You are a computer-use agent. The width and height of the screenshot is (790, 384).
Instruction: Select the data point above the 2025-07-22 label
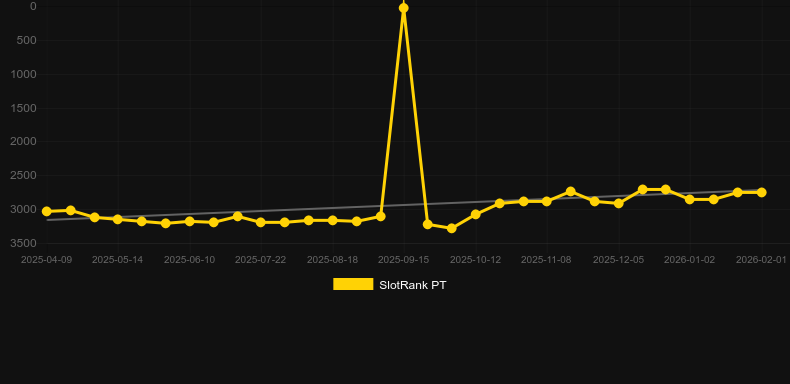pos(260,222)
